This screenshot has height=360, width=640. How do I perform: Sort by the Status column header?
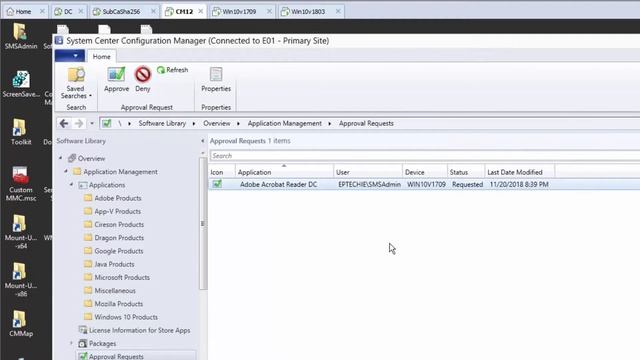pos(466,172)
